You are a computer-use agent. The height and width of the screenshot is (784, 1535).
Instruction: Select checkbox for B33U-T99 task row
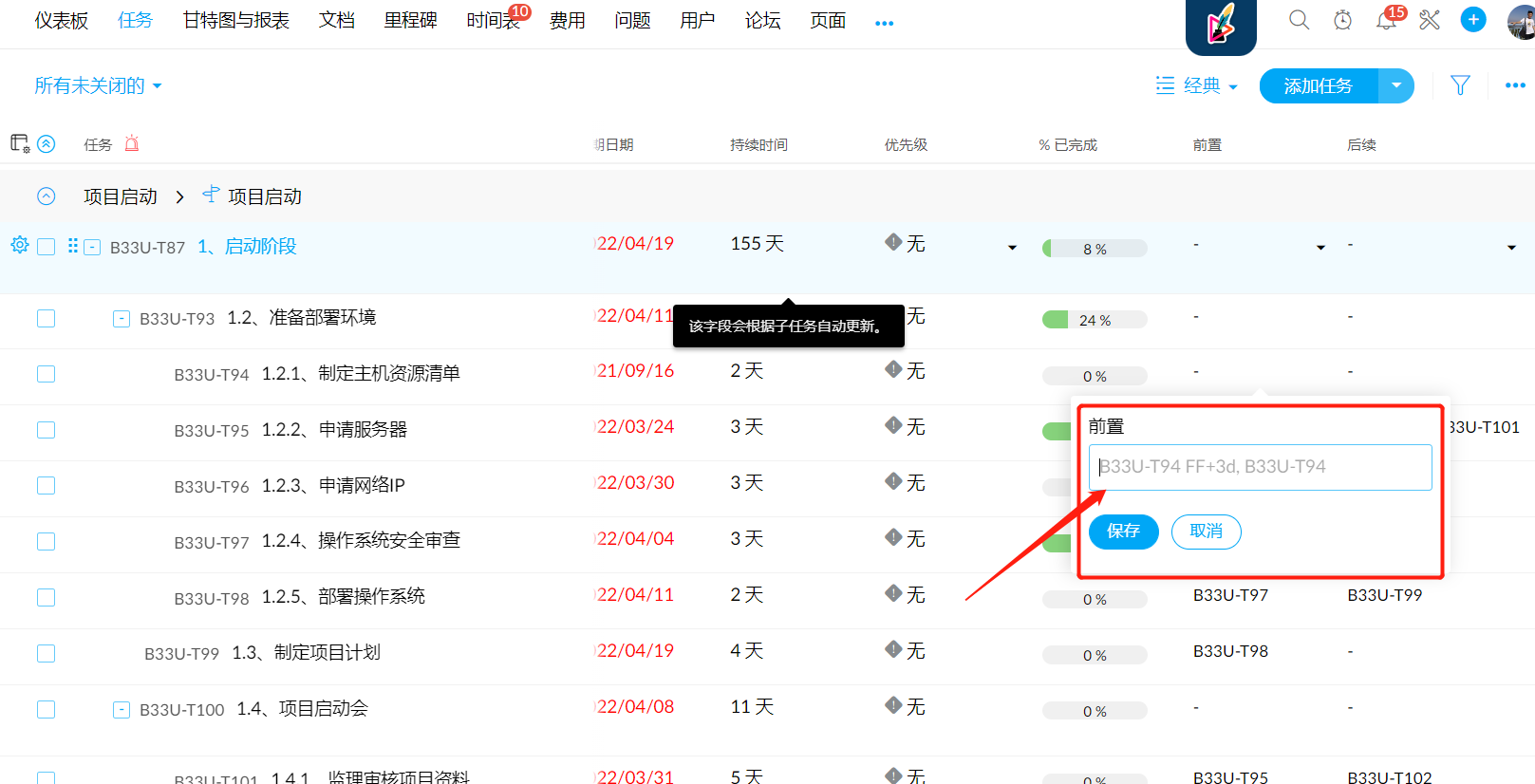click(x=46, y=653)
